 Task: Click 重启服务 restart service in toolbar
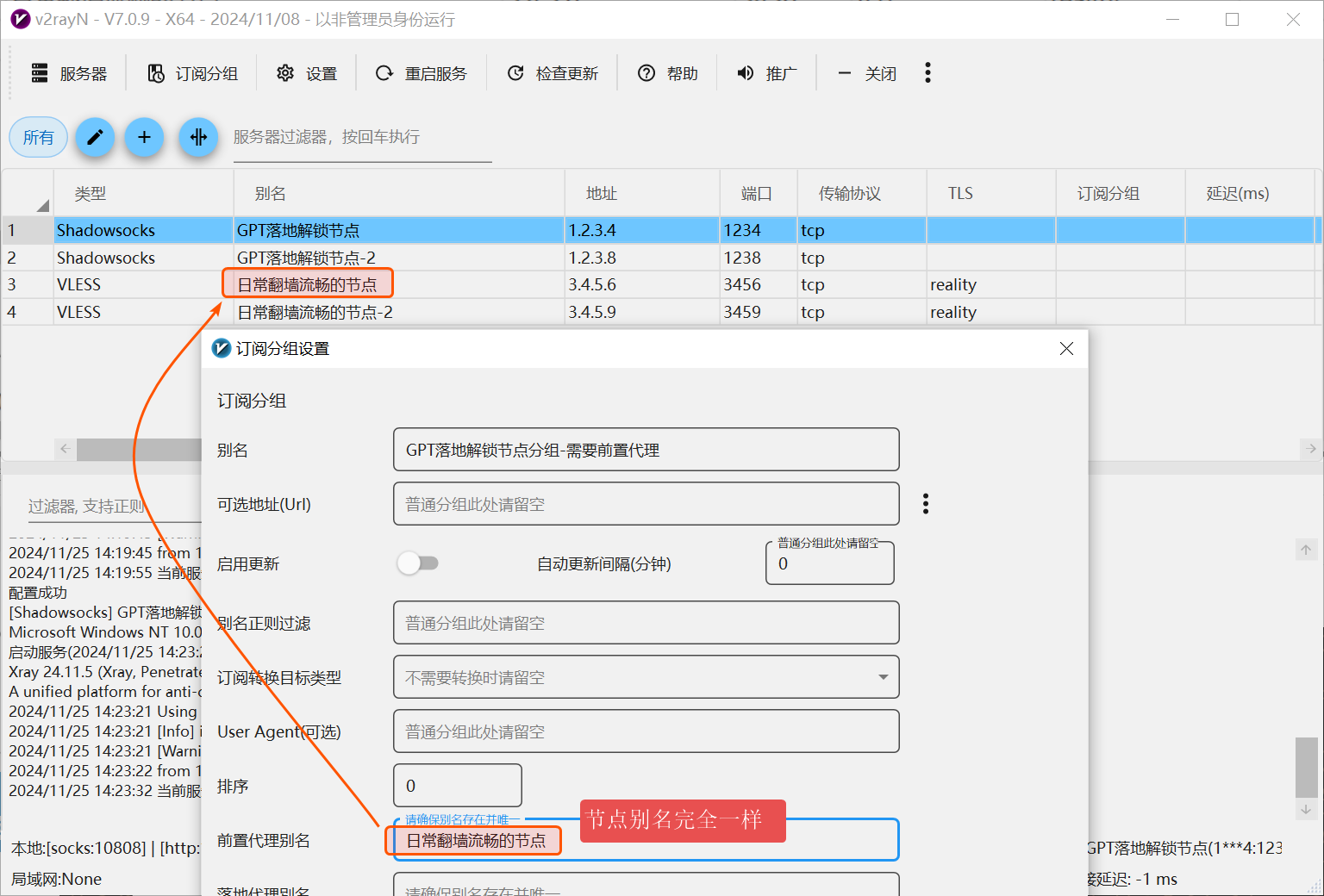coord(422,74)
